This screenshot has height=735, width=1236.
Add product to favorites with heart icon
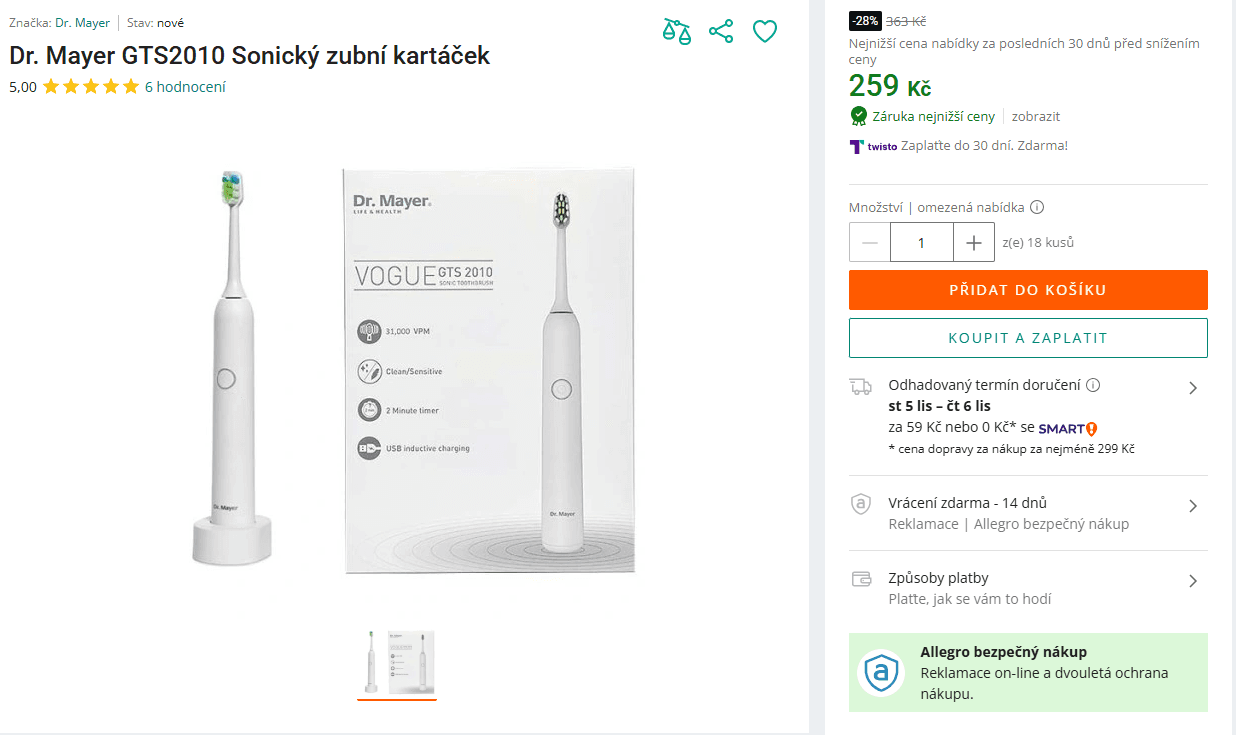[x=765, y=32]
